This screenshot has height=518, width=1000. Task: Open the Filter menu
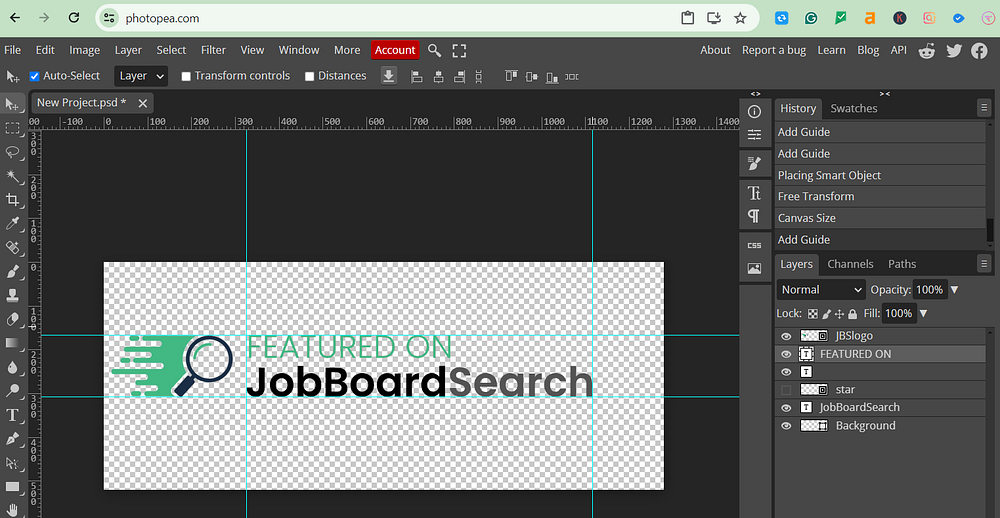click(x=213, y=50)
